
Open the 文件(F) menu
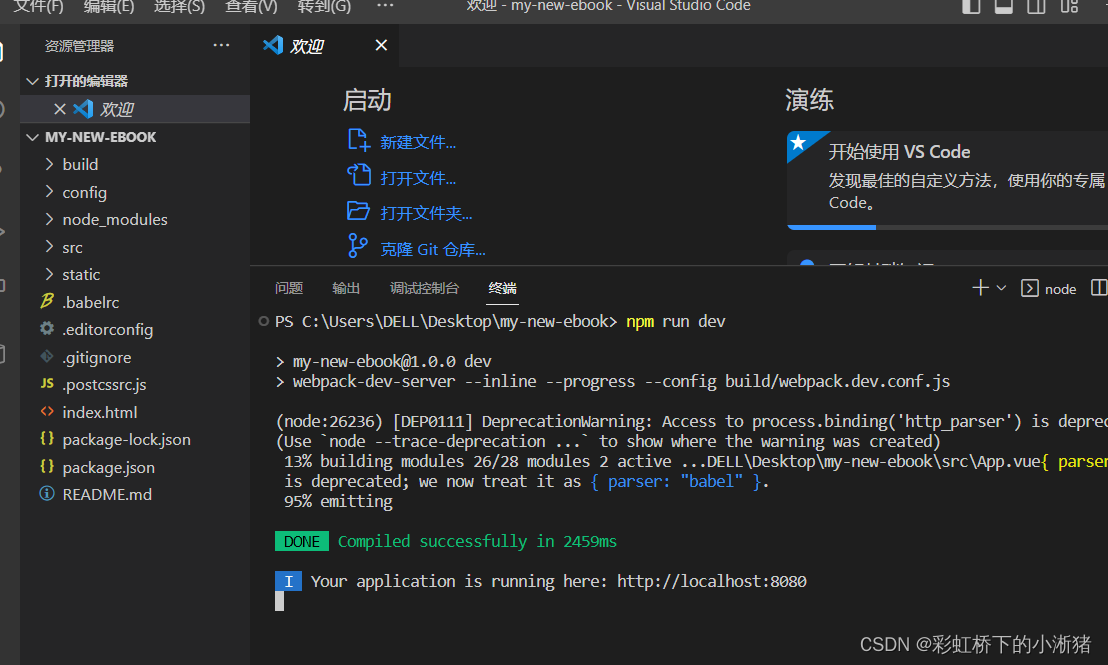coord(38,6)
